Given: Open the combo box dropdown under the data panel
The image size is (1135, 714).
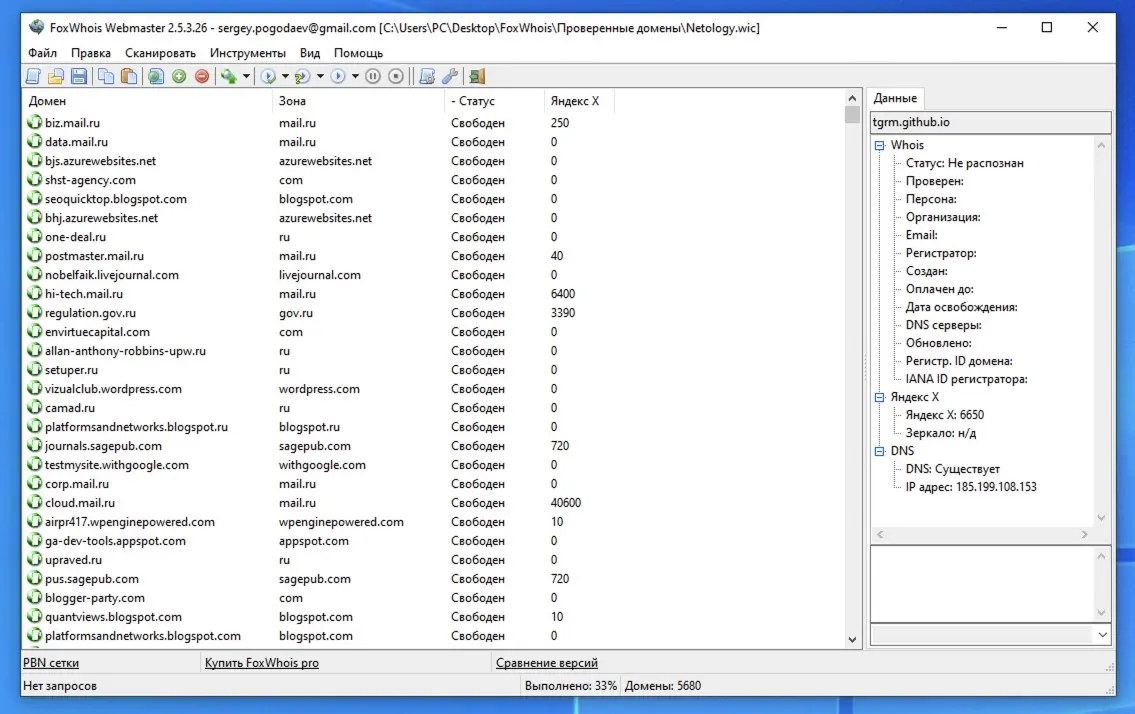Looking at the screenshot, I should coord(1102,635).
